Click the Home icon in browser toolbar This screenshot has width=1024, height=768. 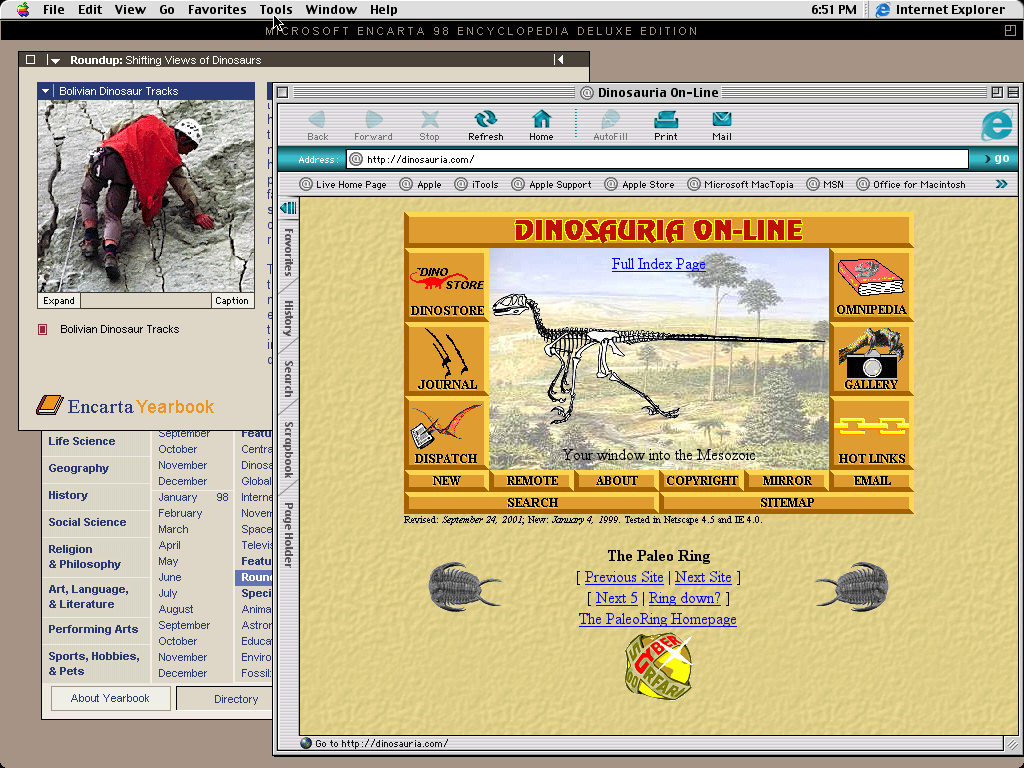coord(541,122)
